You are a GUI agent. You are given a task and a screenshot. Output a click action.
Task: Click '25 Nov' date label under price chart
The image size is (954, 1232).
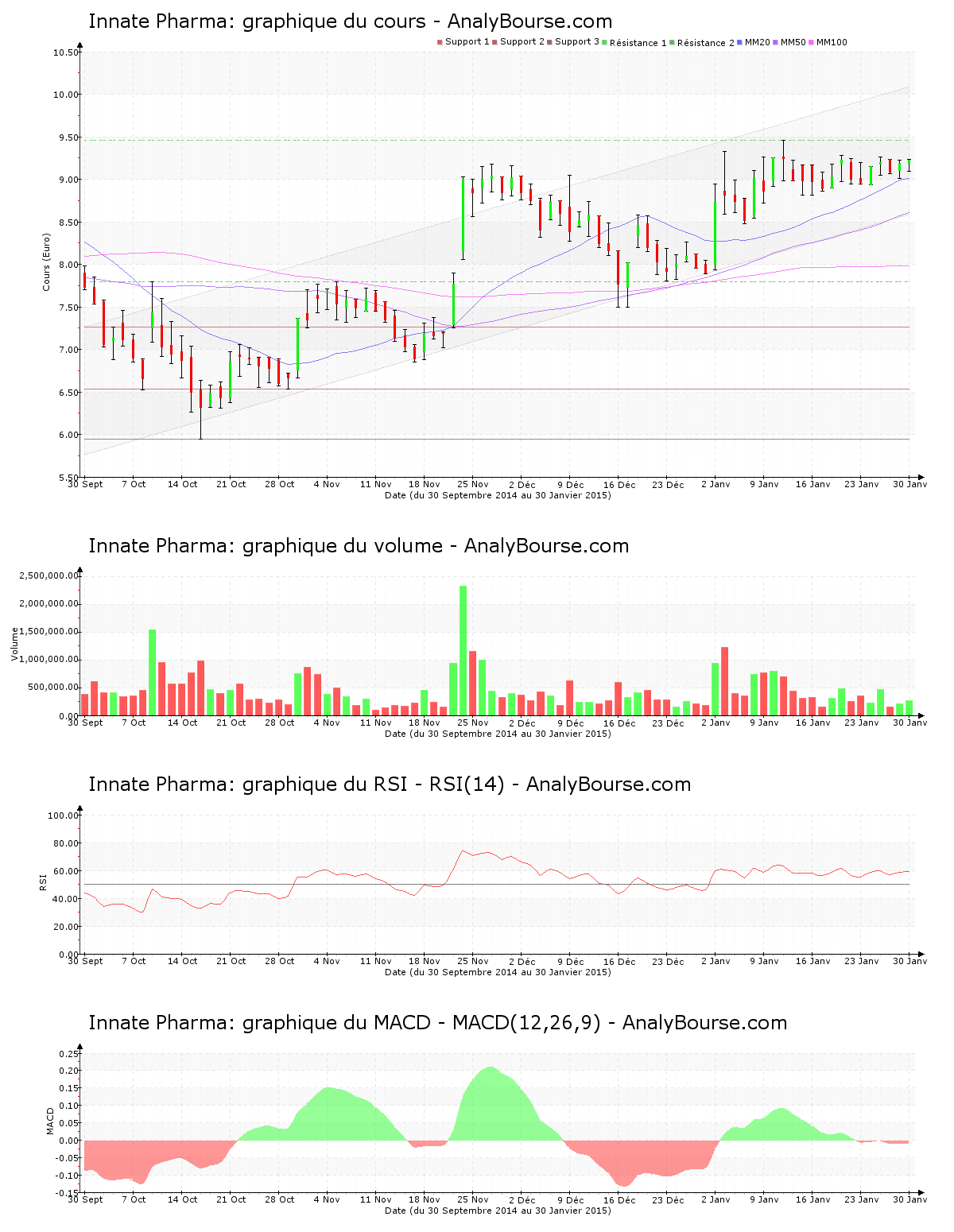[473, 484]
